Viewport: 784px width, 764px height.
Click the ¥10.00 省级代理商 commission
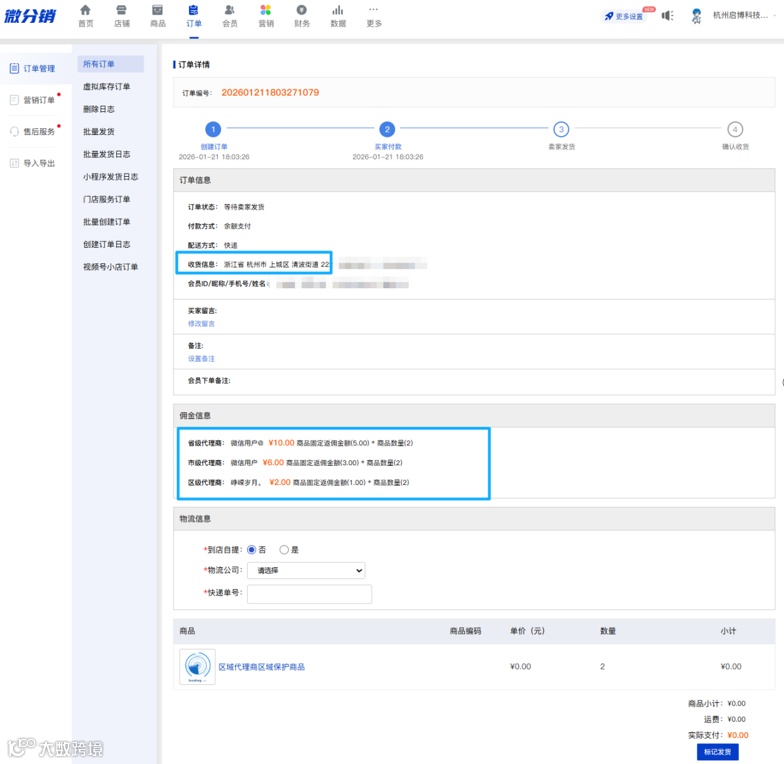(282, 442)
